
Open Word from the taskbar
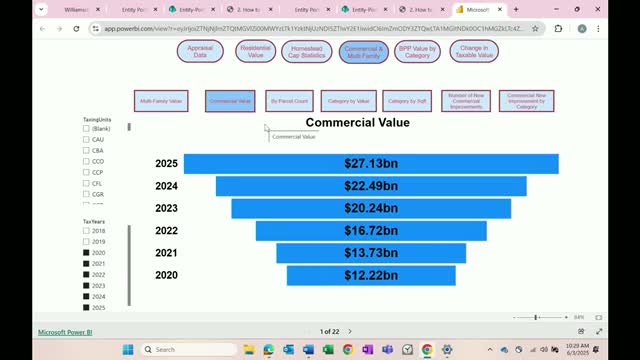click(308, 349)
